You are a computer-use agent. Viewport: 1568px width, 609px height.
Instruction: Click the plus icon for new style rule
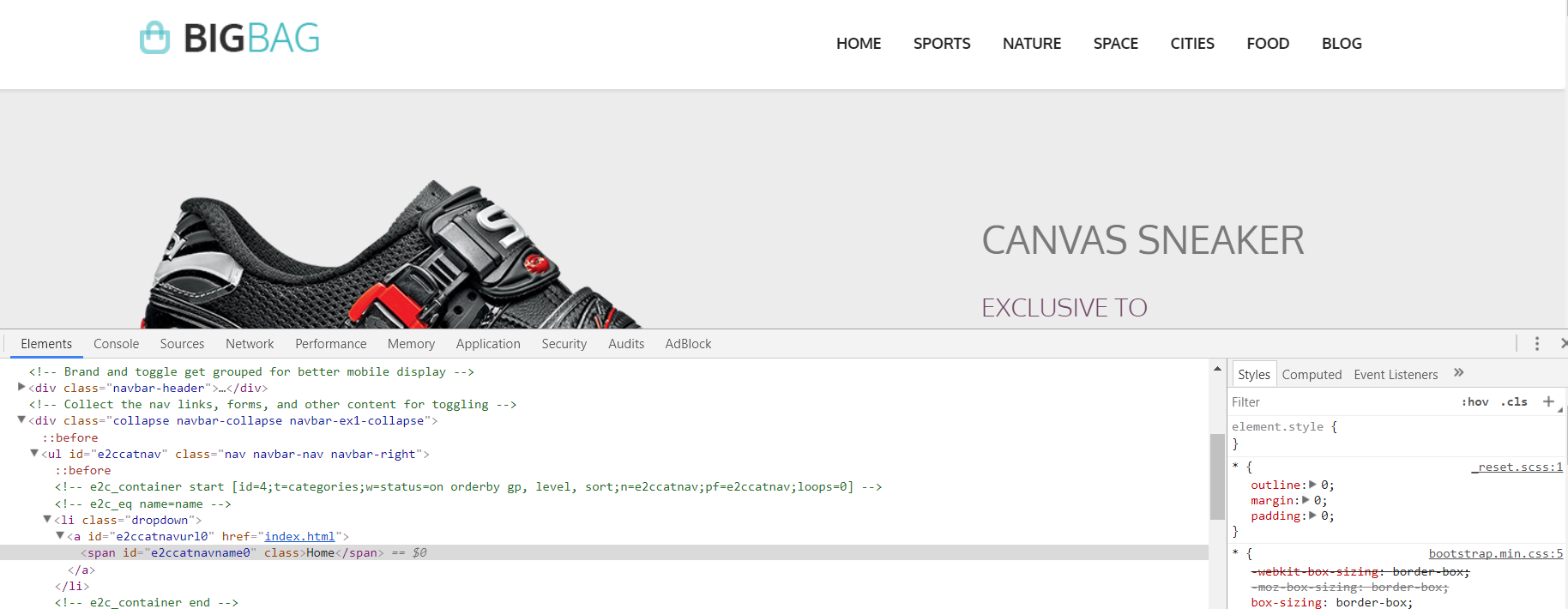tap(1548, 401)
